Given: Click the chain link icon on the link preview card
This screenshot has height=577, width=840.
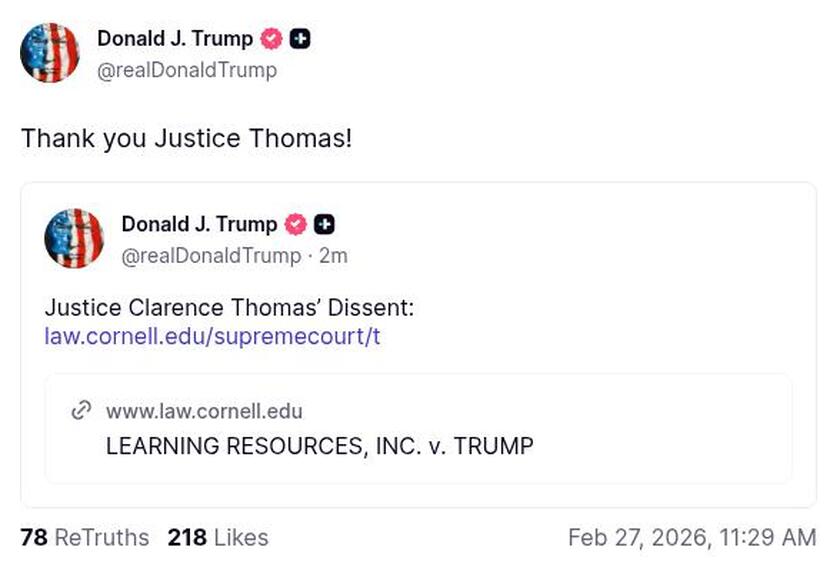Looking at the screenshot, I should click(79, 410).
